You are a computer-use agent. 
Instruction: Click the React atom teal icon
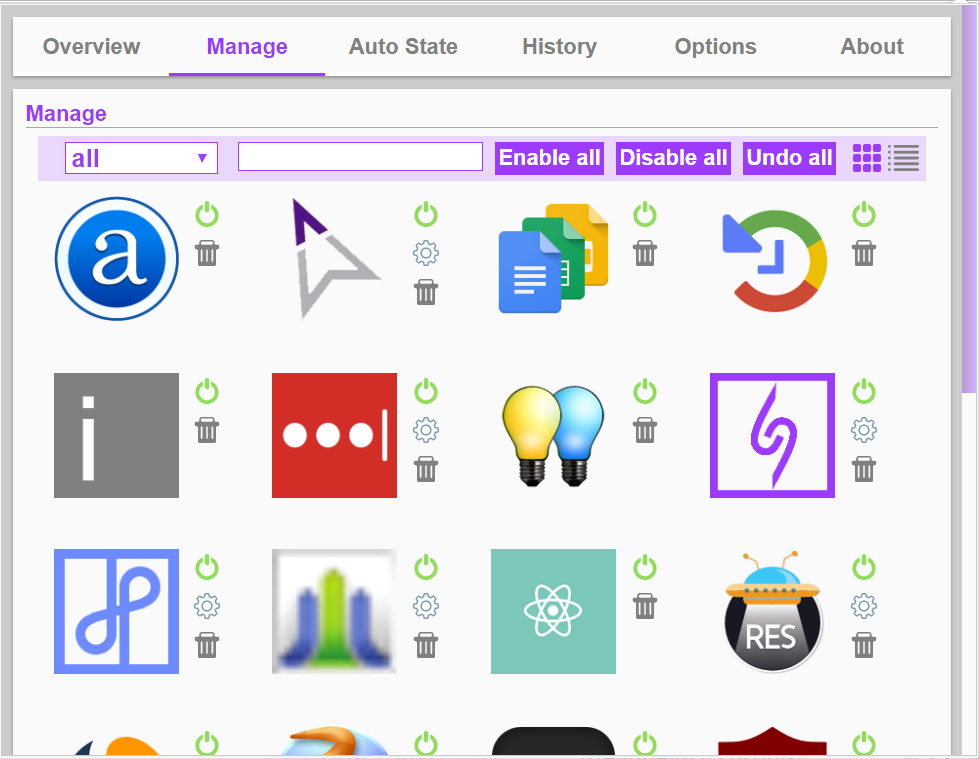(553, 612)
